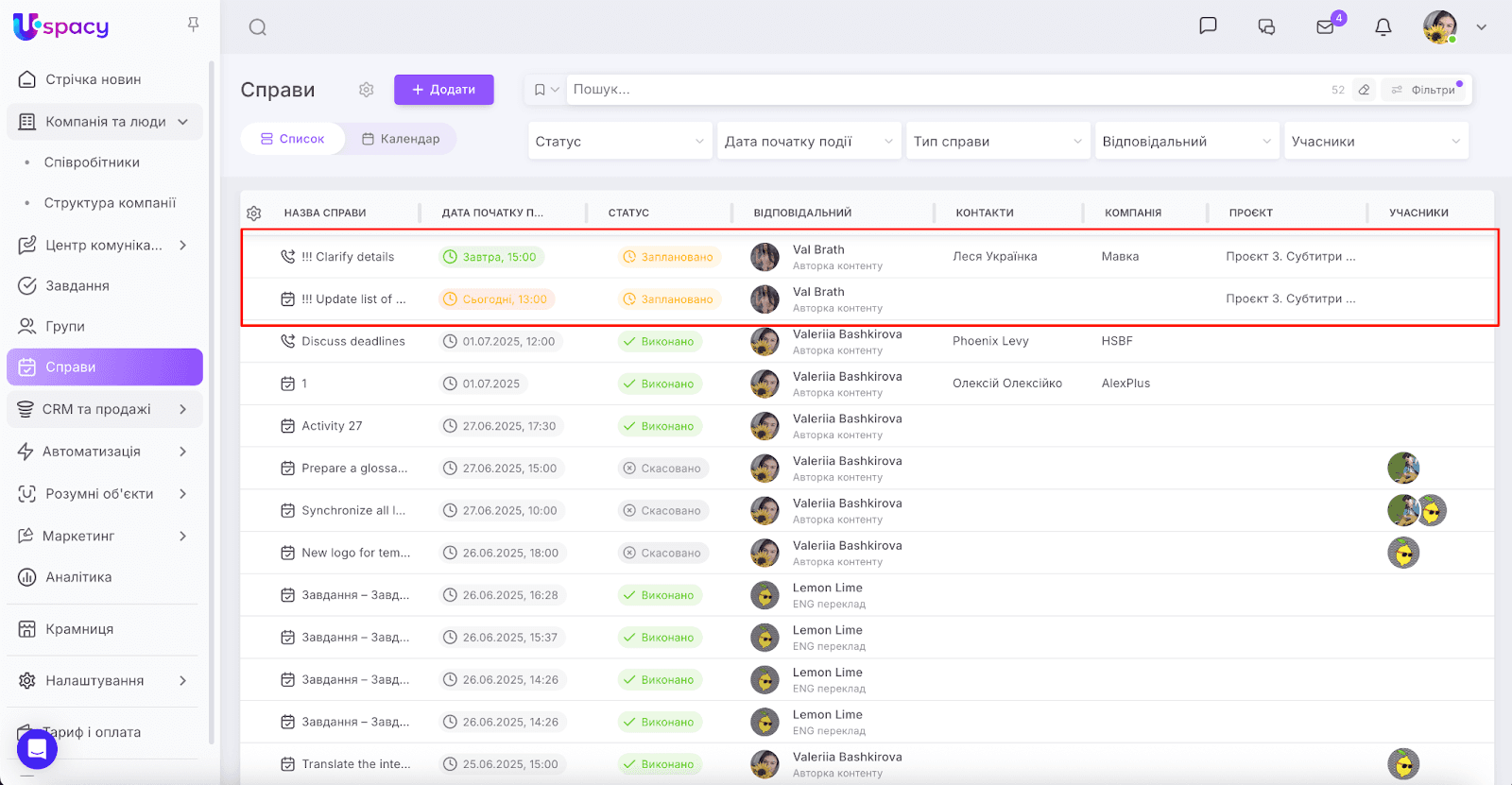Open Завдання in the sidebar
Screen dimensions: 1512x785
(77, 285)
